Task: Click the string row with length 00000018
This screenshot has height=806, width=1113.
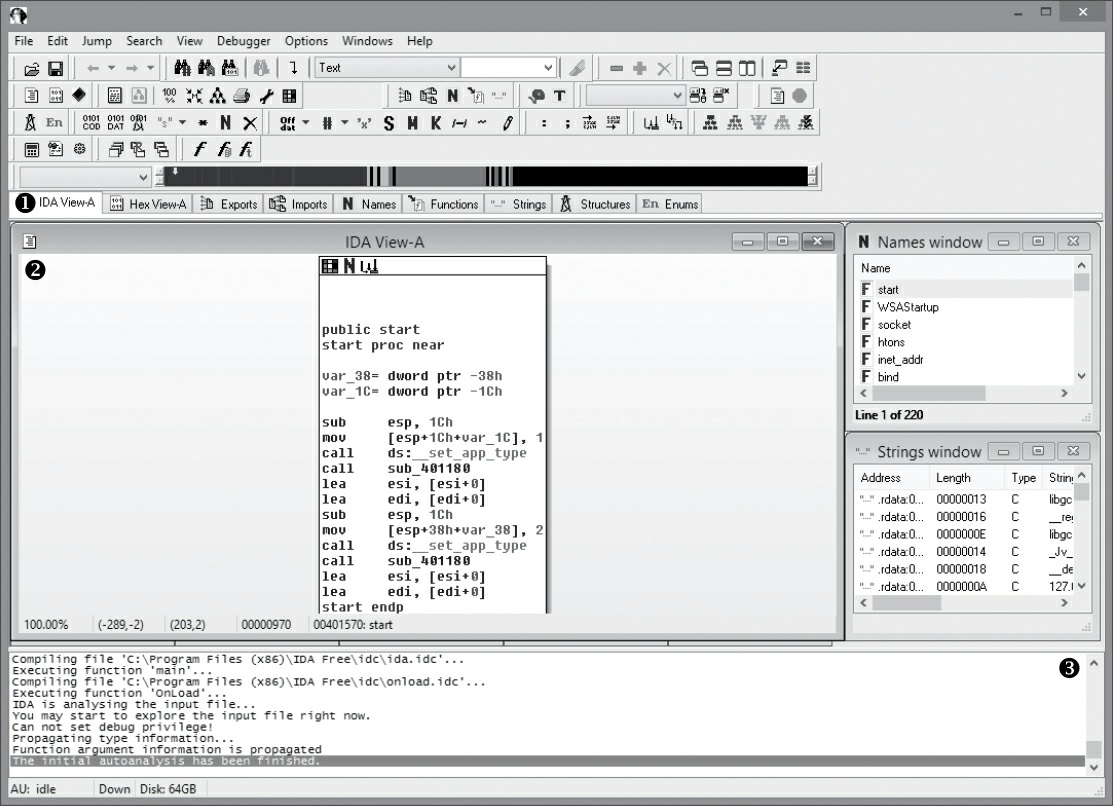Action: point(965,570)
